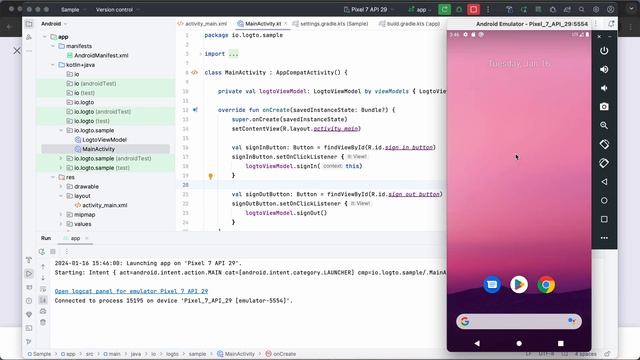Stop the running app with the red button
This screenshot has height=360, width=640.
[473, 9]
